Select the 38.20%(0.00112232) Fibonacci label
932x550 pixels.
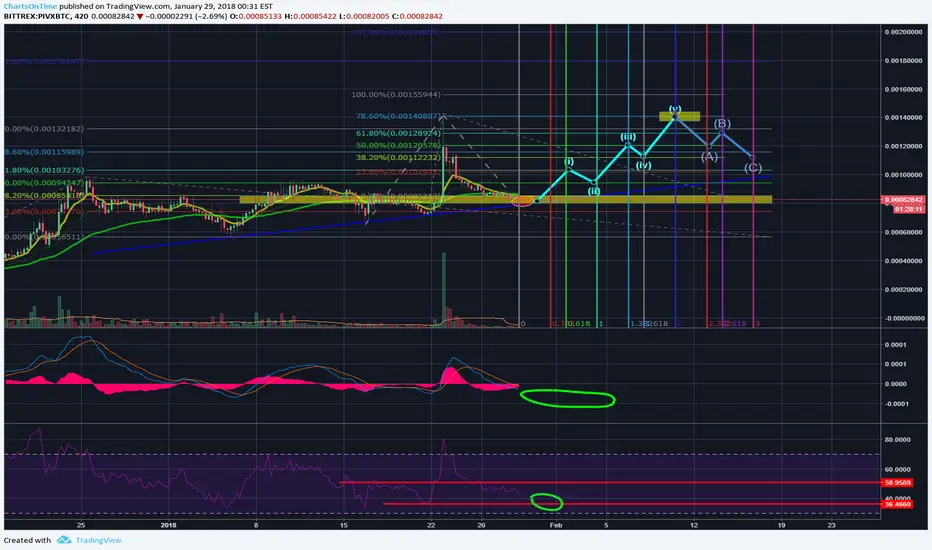[x=398, y=158]
